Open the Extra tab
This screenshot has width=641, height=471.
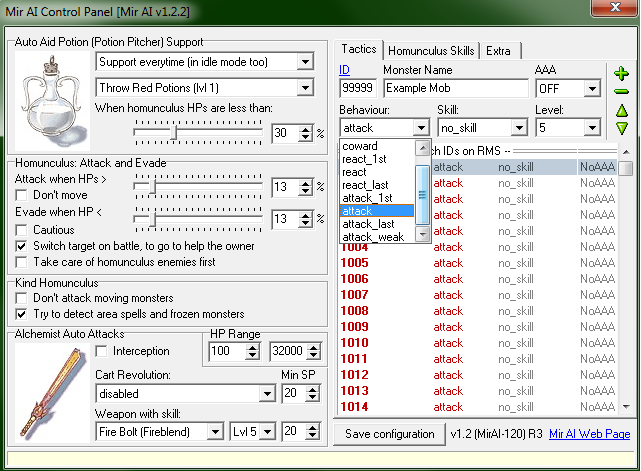[x=499, y=51]
